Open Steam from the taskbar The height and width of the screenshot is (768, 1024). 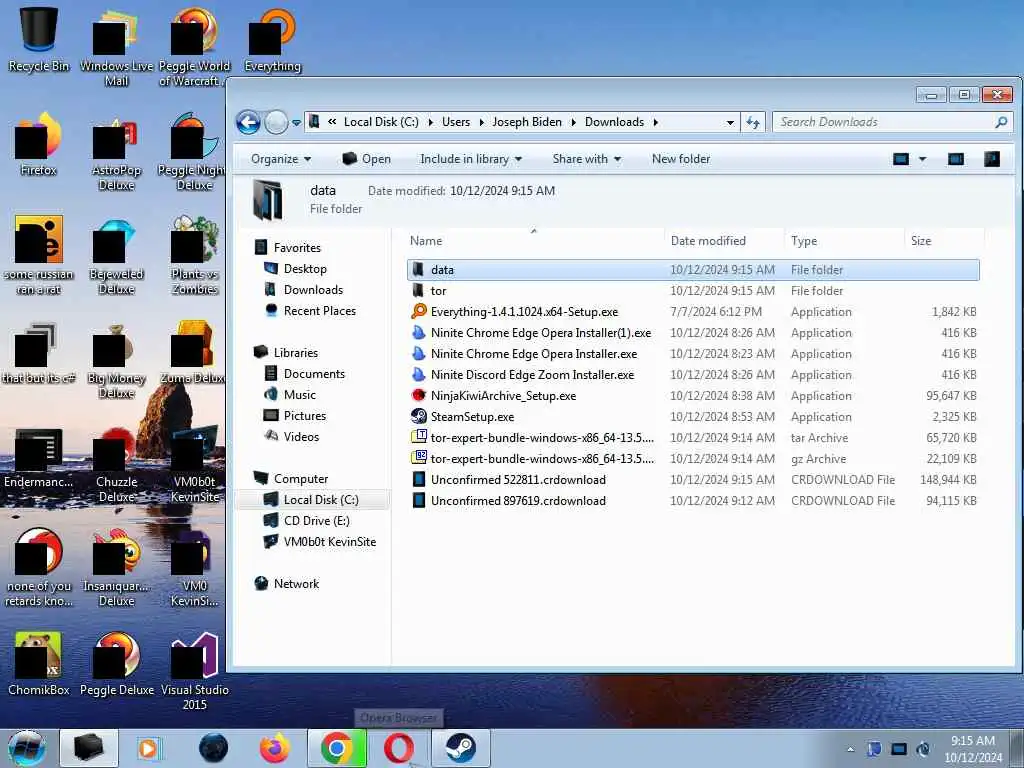460,748
